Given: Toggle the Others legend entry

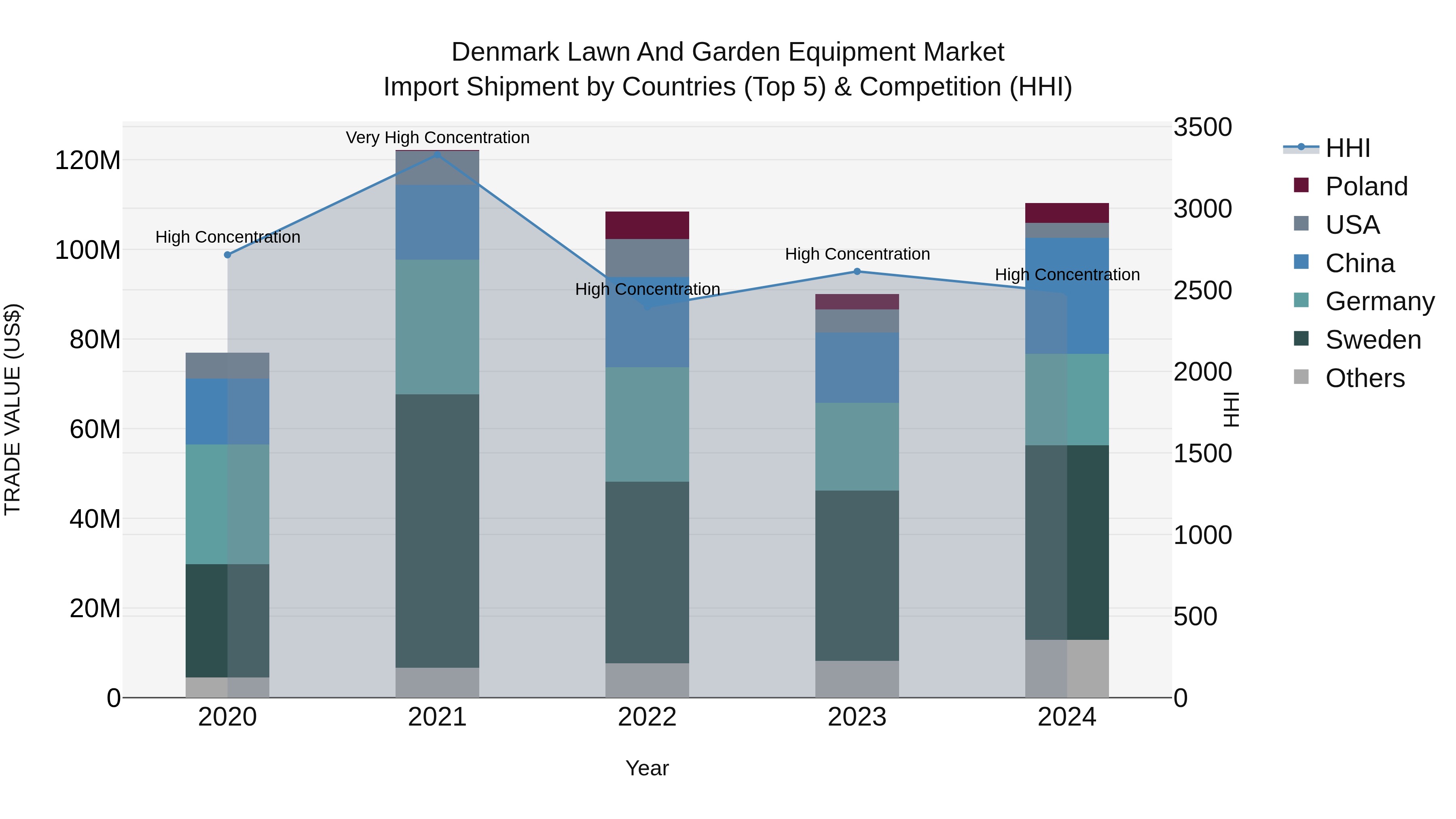Looking at the screenshot, I should coord(1349,378).
